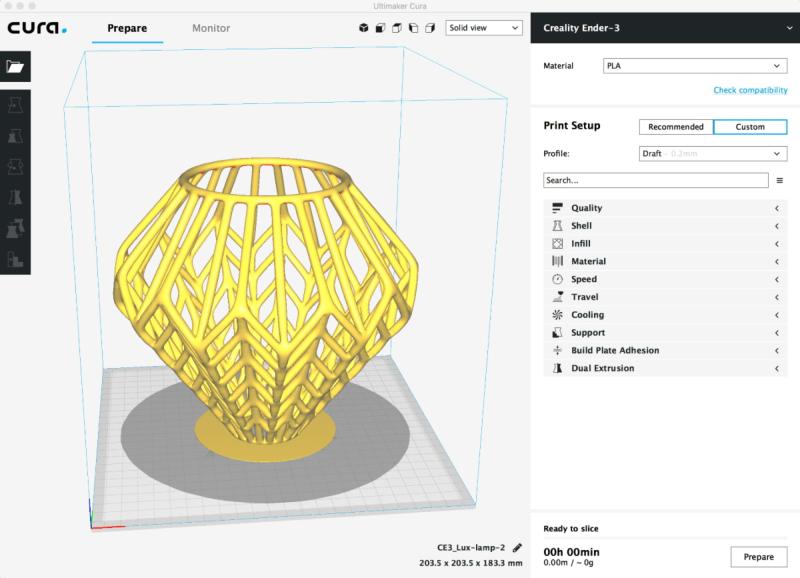Image resolution: width=800 pixels, height=578 pixels.
Task: Click the Open File folder icon
Action: 15,66
